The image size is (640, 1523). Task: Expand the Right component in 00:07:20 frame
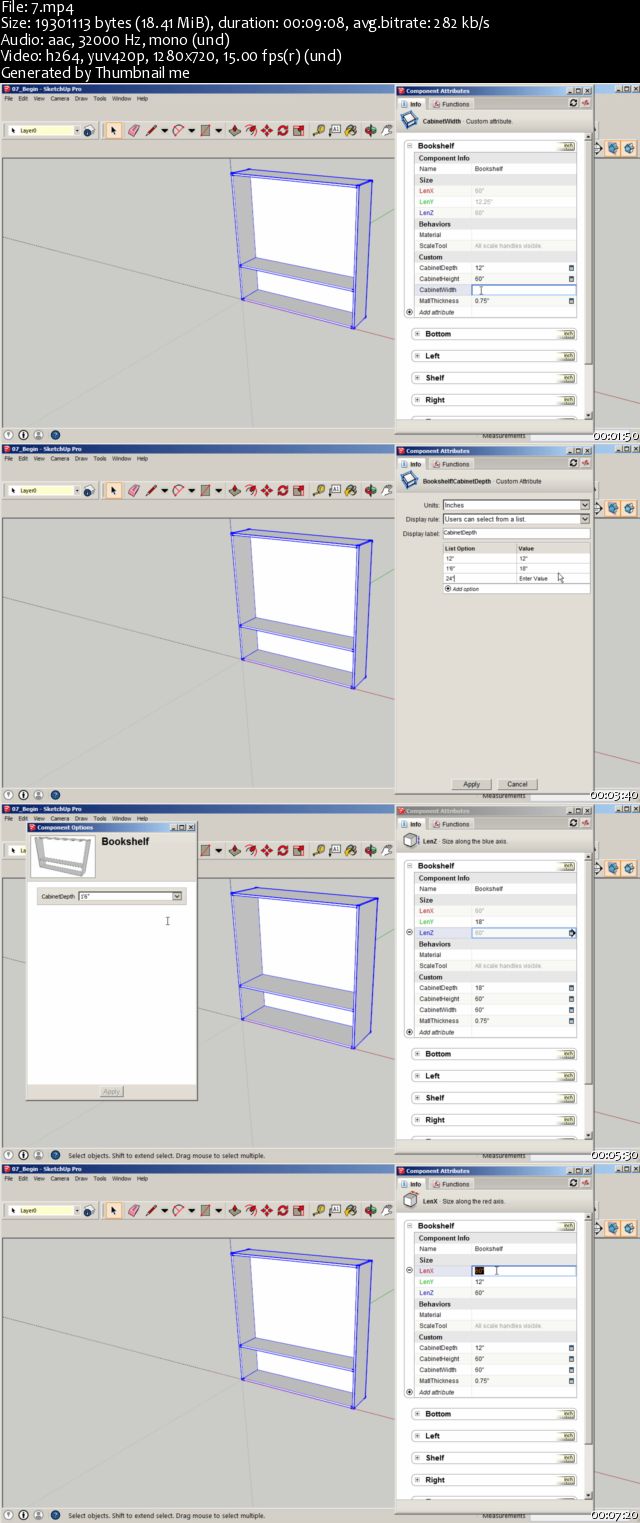(416, 1480)
